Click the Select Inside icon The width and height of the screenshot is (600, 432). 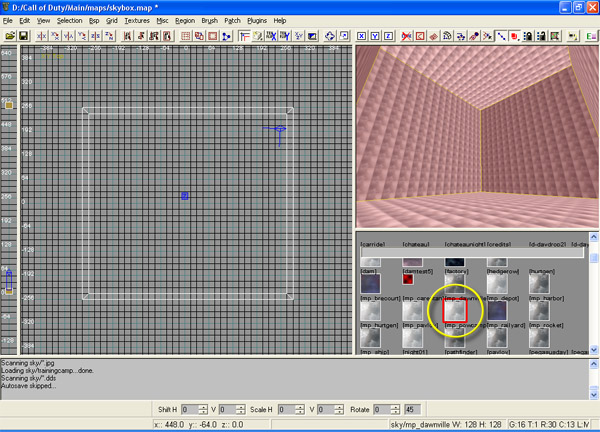click(167, 36)
